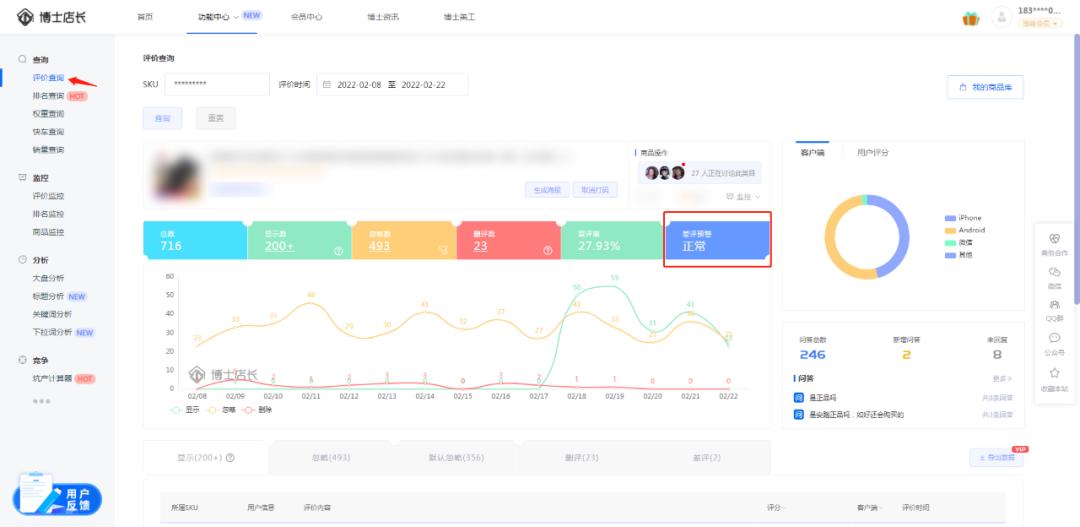Switch to the 差评(2) tab
The width and height of the screenshot is (1080, 527).
tap(707, 457)
